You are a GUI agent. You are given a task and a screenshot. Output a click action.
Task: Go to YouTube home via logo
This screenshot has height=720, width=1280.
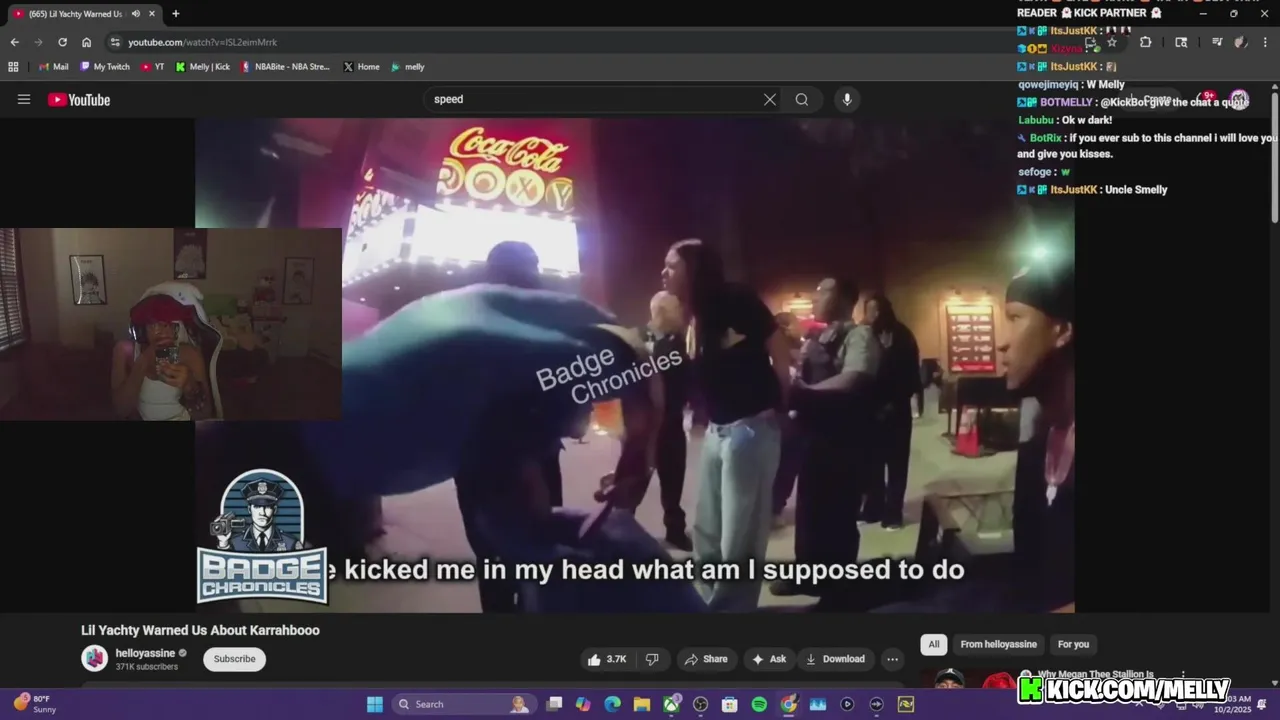pos(79,99)
